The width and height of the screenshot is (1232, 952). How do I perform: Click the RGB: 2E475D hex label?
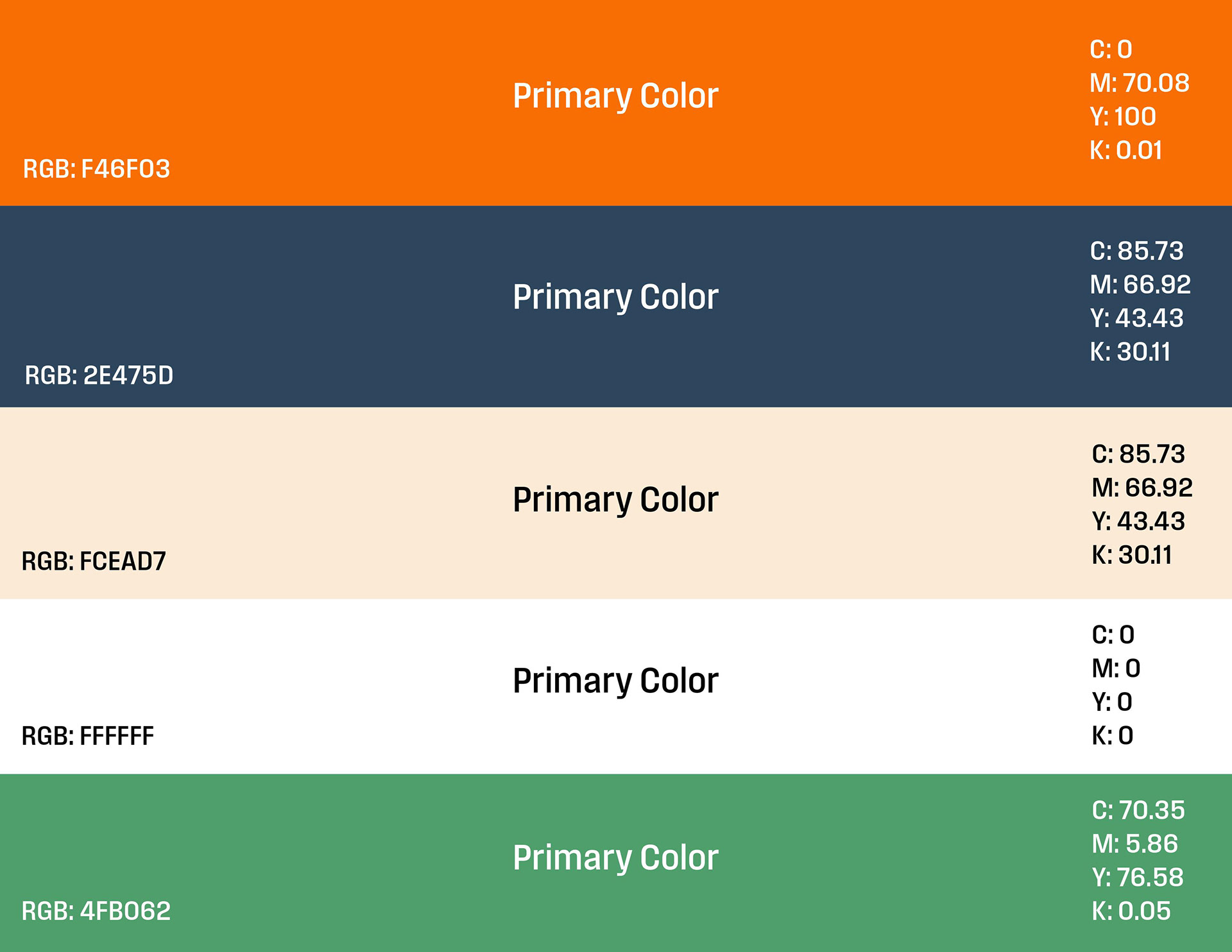[x=99, y=375]
